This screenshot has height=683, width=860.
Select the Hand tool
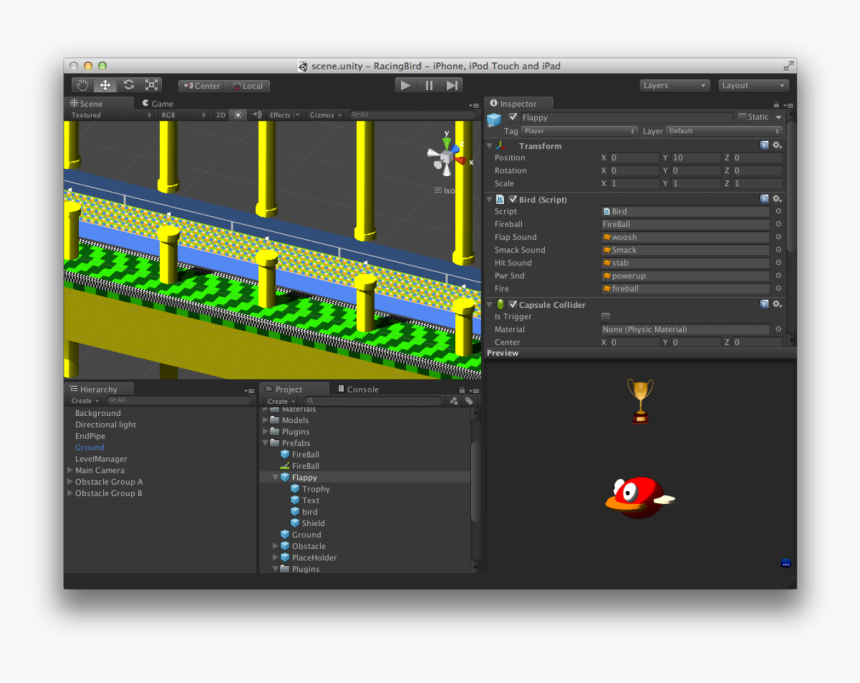pos(82,85)
